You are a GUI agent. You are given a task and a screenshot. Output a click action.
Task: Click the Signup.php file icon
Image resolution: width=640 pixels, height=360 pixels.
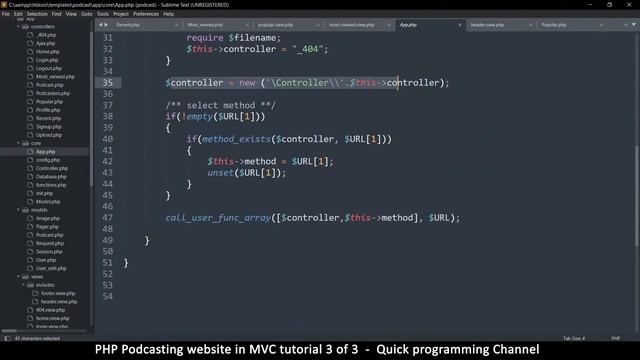click(x=30, y=127)
